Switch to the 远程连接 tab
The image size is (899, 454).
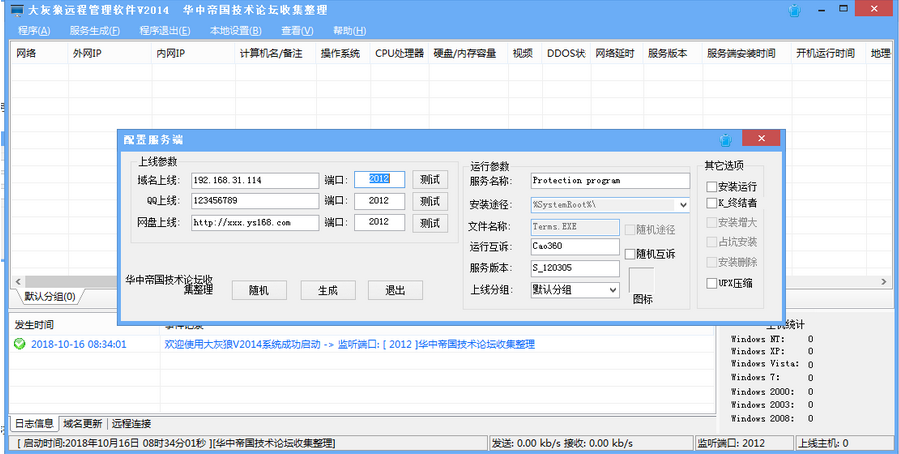[x=131, y=424]
